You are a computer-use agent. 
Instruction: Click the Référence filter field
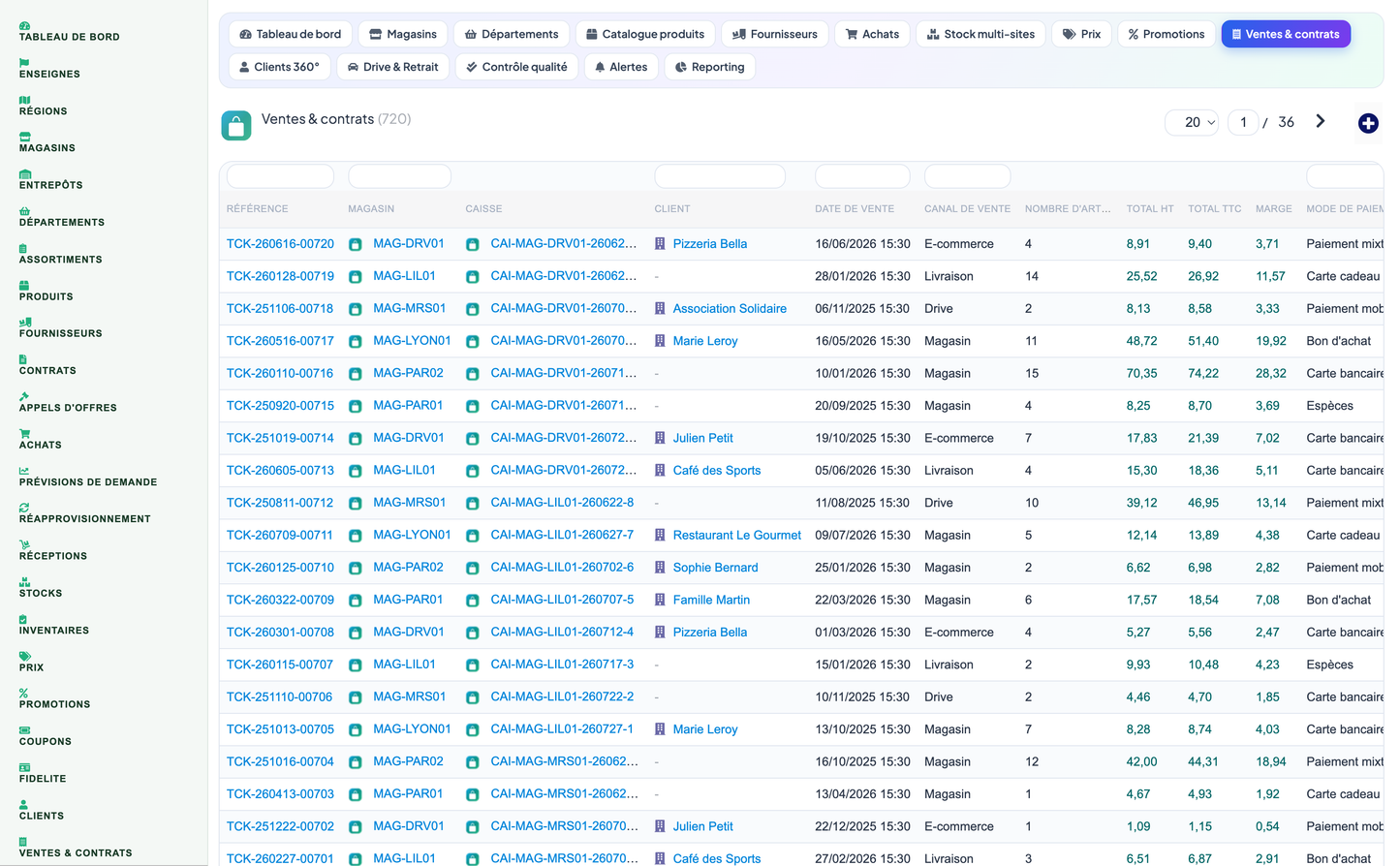pyautogui.click(x=280, y=176)
